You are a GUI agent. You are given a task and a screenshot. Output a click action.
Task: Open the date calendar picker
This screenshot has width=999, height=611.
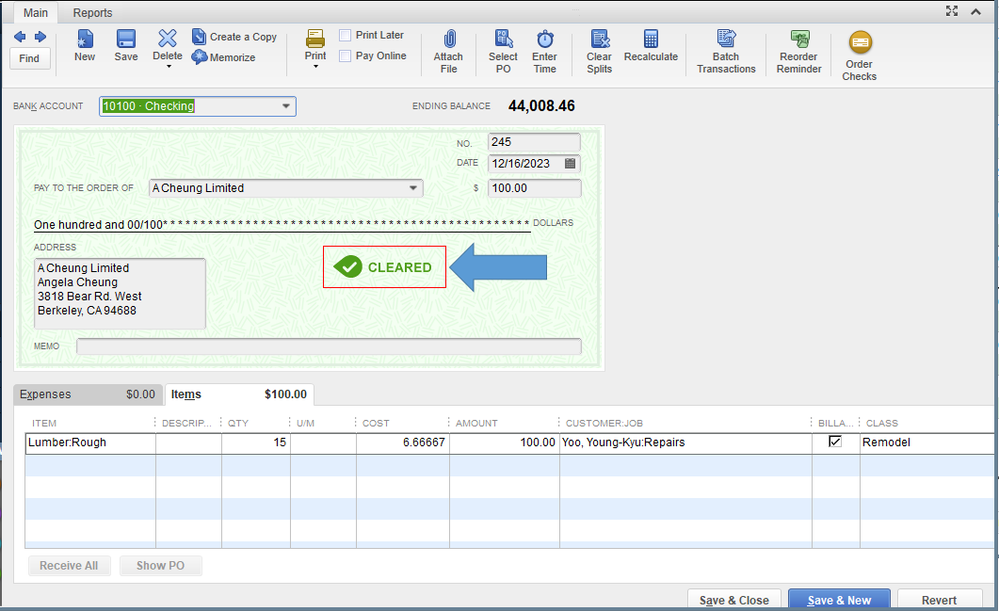point(570,163)
